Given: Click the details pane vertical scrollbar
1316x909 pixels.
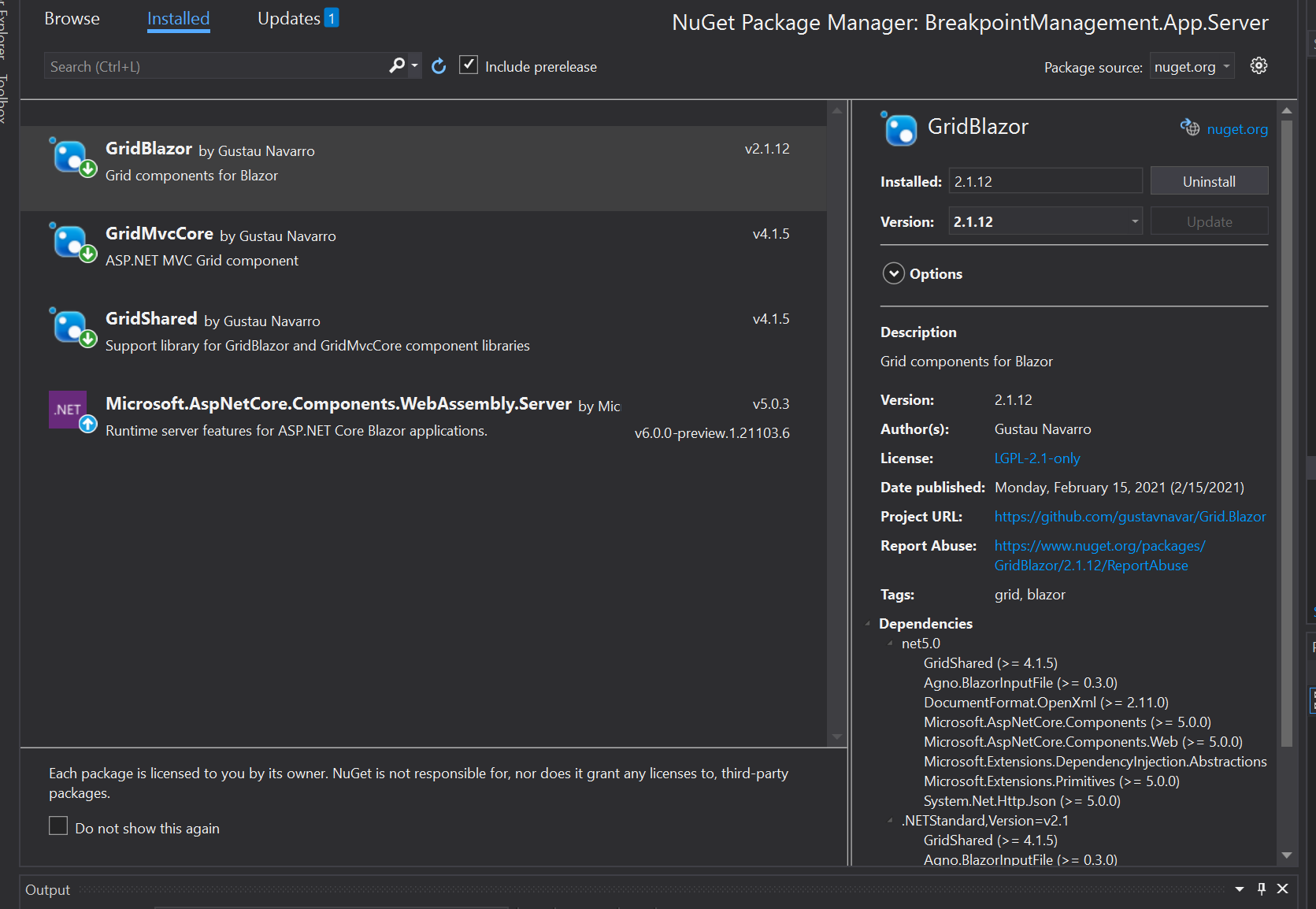Looking at the screenshot, I should pyautogui.click(x=1287, y=432).
